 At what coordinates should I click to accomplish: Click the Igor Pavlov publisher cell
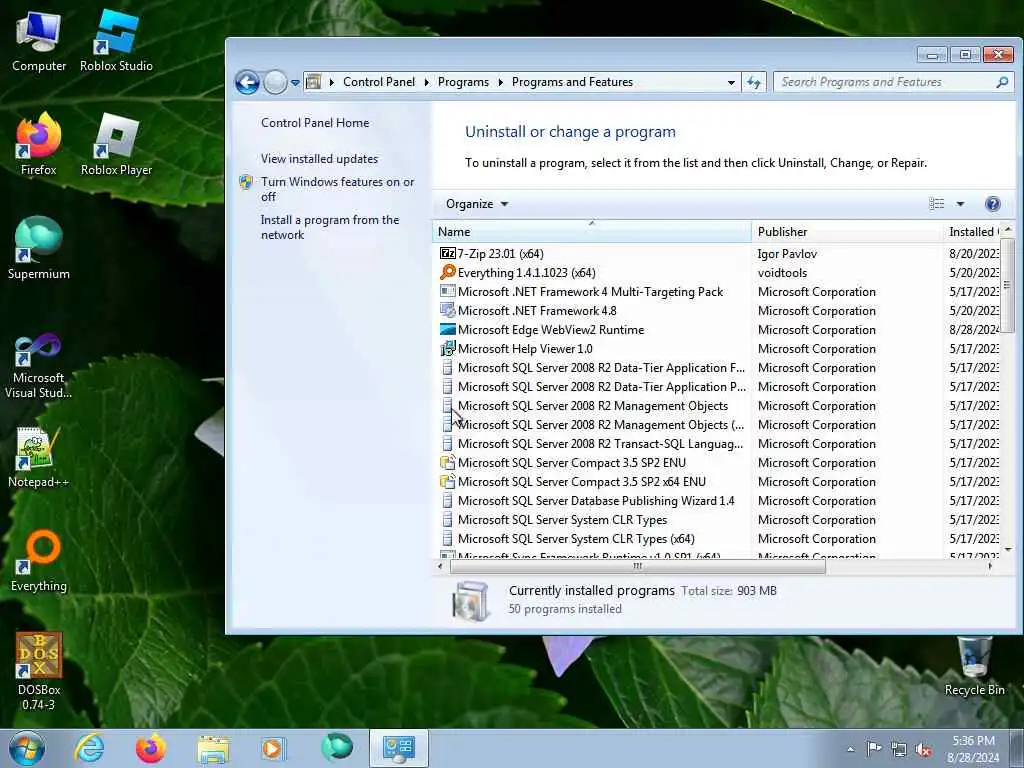click(787, 253)
